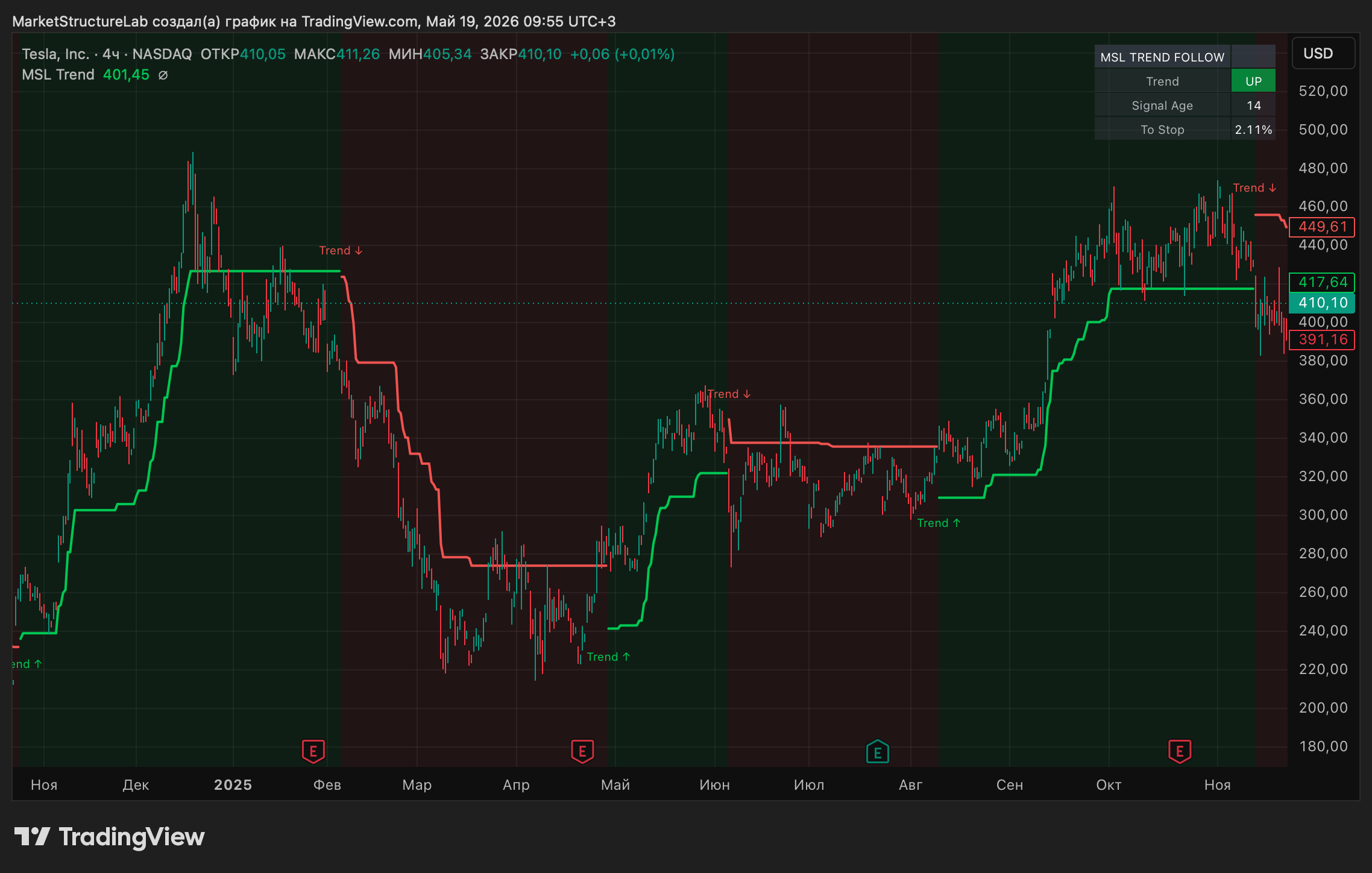Screen dimensions: 1372x873
Task: Click the 300,00 price scale label
Action: (1323, 515)
